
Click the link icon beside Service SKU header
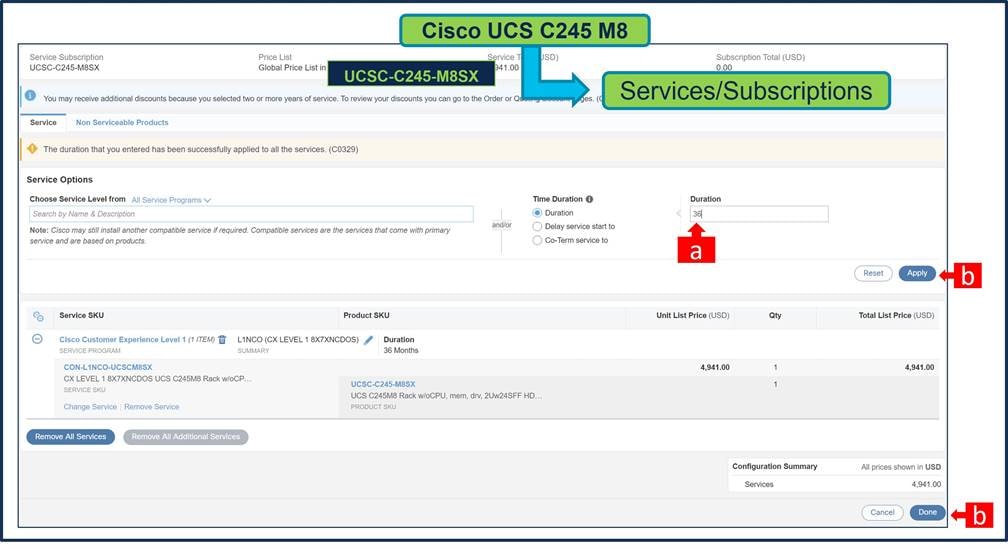(38, 316)
